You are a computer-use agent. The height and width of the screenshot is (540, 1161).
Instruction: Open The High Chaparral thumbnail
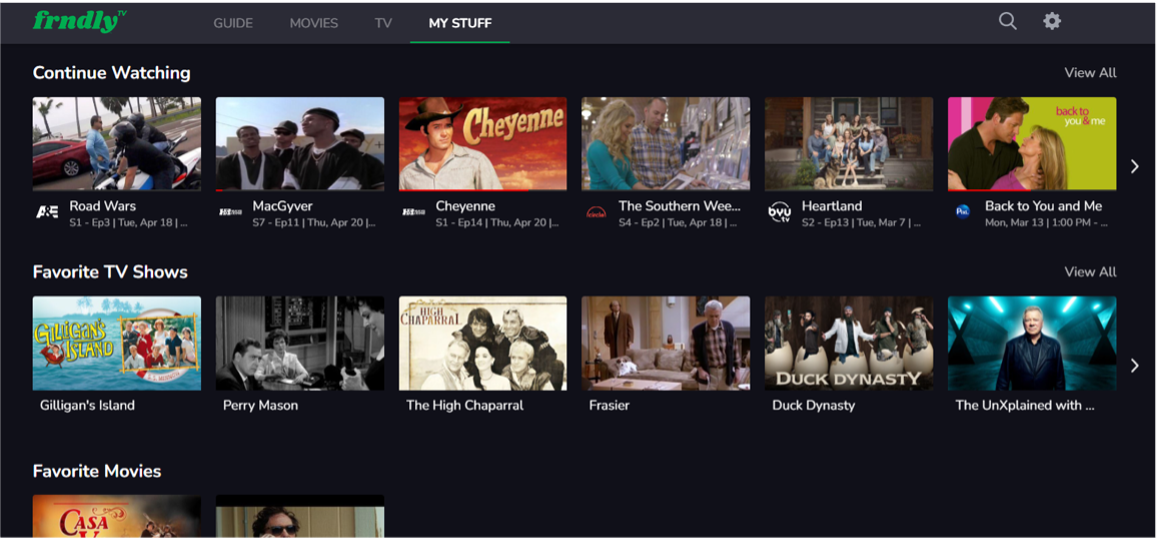[483, 343]
